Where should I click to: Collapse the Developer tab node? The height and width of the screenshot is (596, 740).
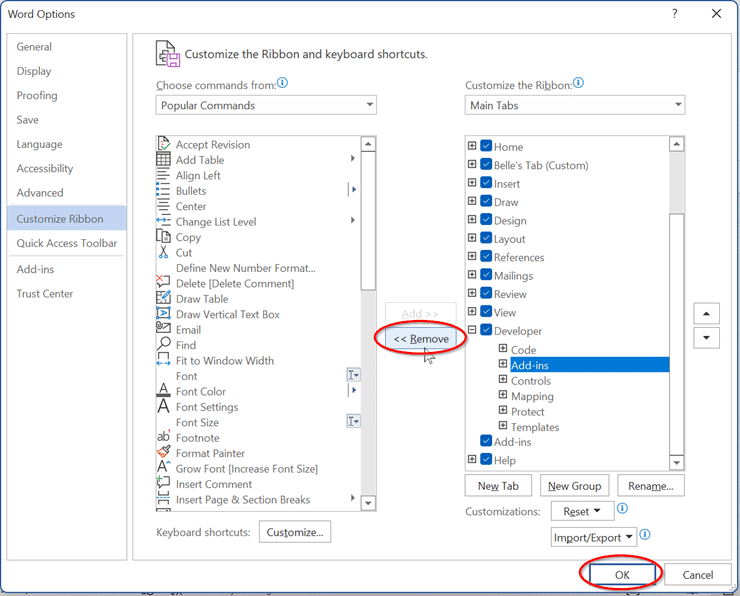472,329
